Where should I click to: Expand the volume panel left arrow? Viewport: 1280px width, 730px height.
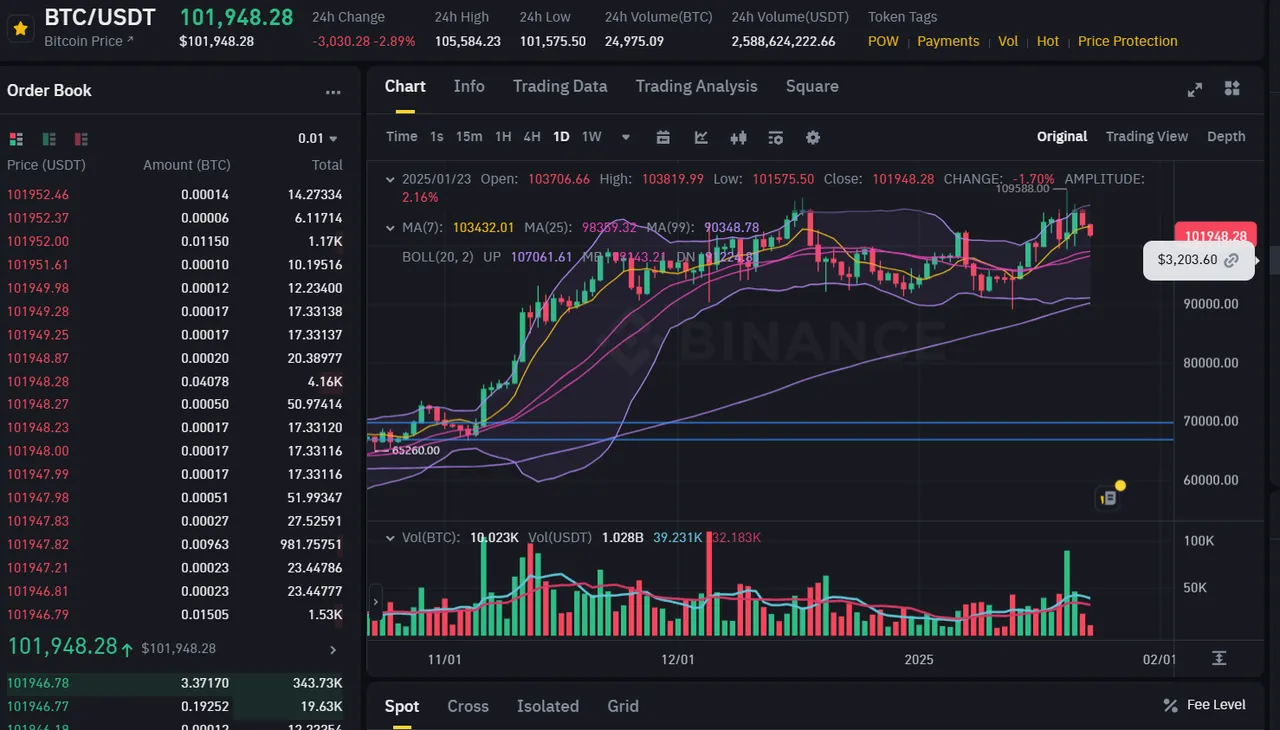[376, 603]
